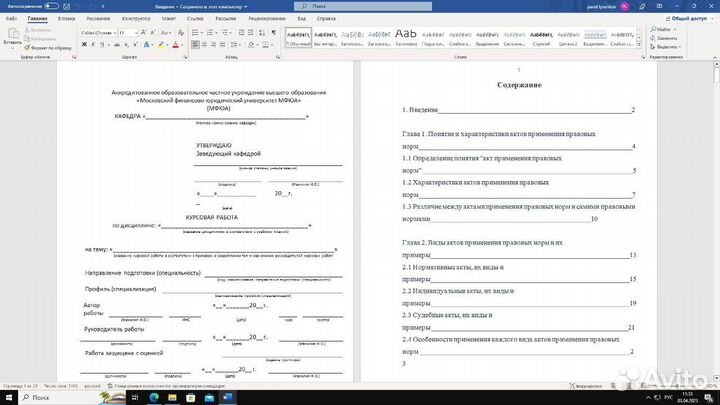Switch to the Вид tab
Image resolution: width=720 pixels, height=405 pixels.
(x=301, y=19)
